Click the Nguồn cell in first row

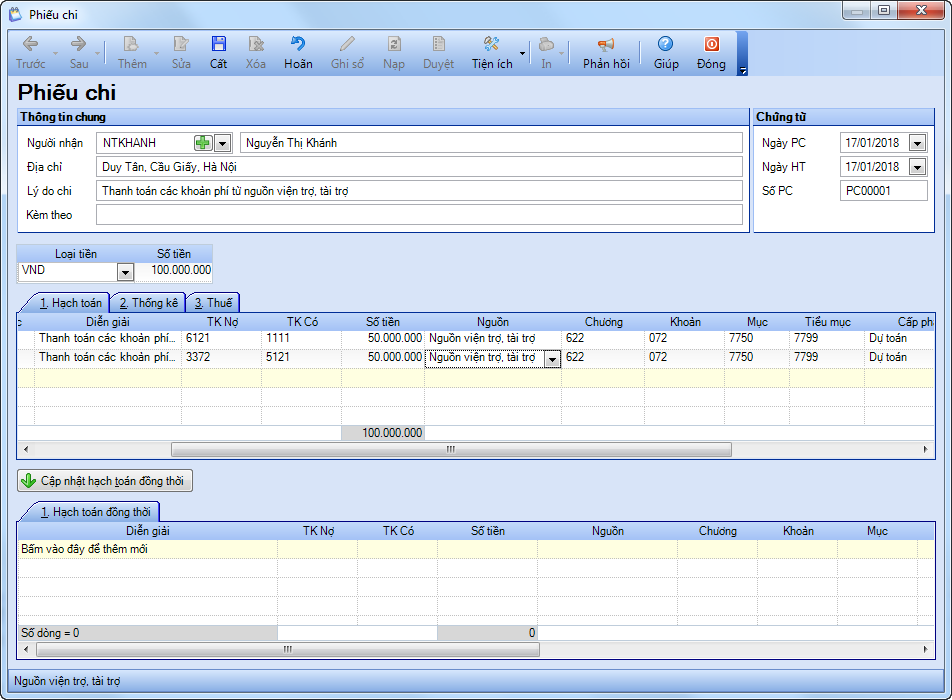[x=492, y=338]
